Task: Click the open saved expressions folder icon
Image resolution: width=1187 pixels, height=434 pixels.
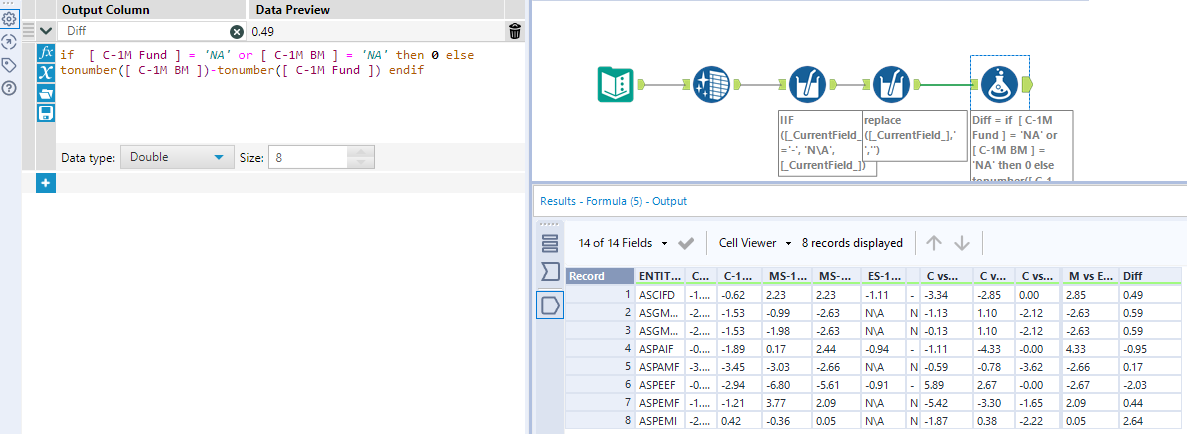Action: pos(45,92)
